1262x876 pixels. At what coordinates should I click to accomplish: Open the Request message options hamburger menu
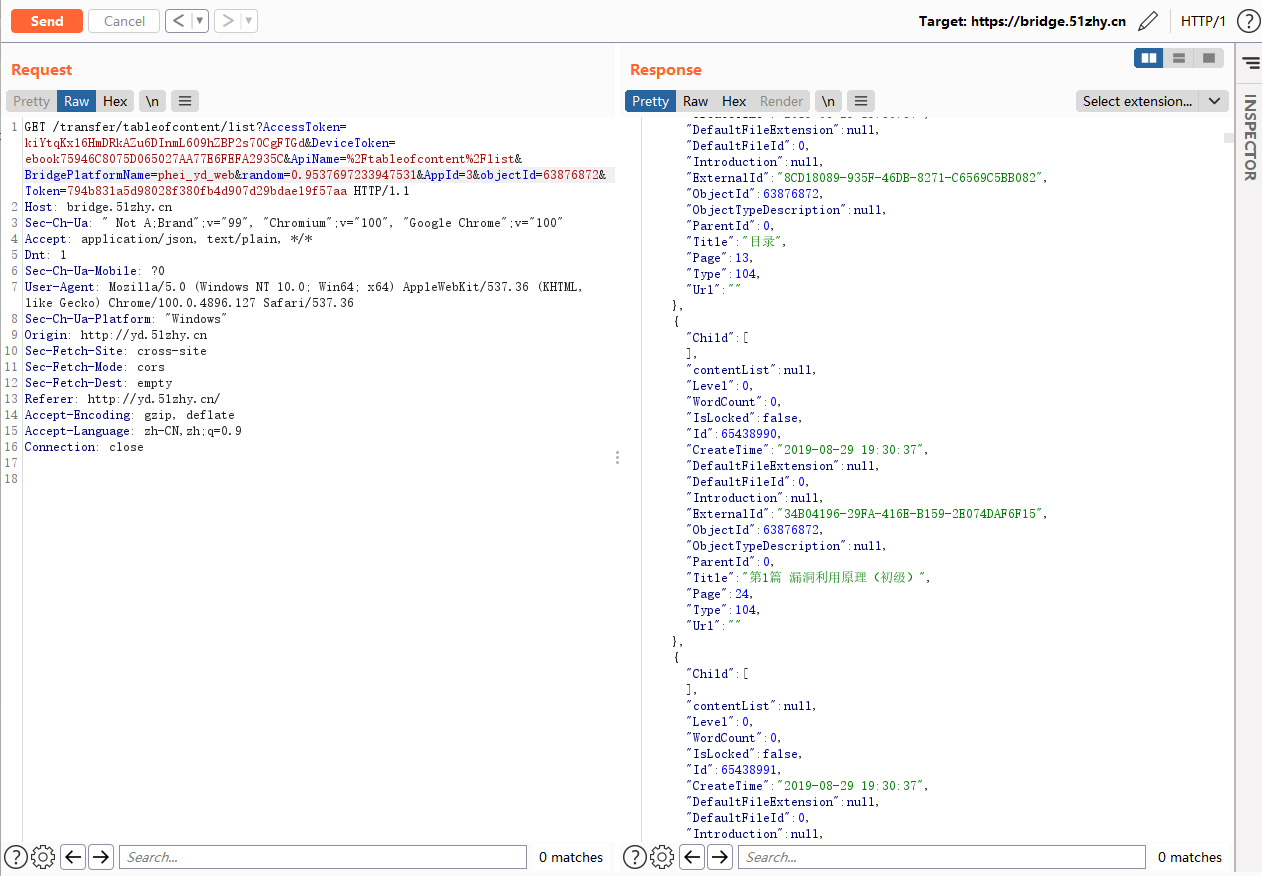184,101
